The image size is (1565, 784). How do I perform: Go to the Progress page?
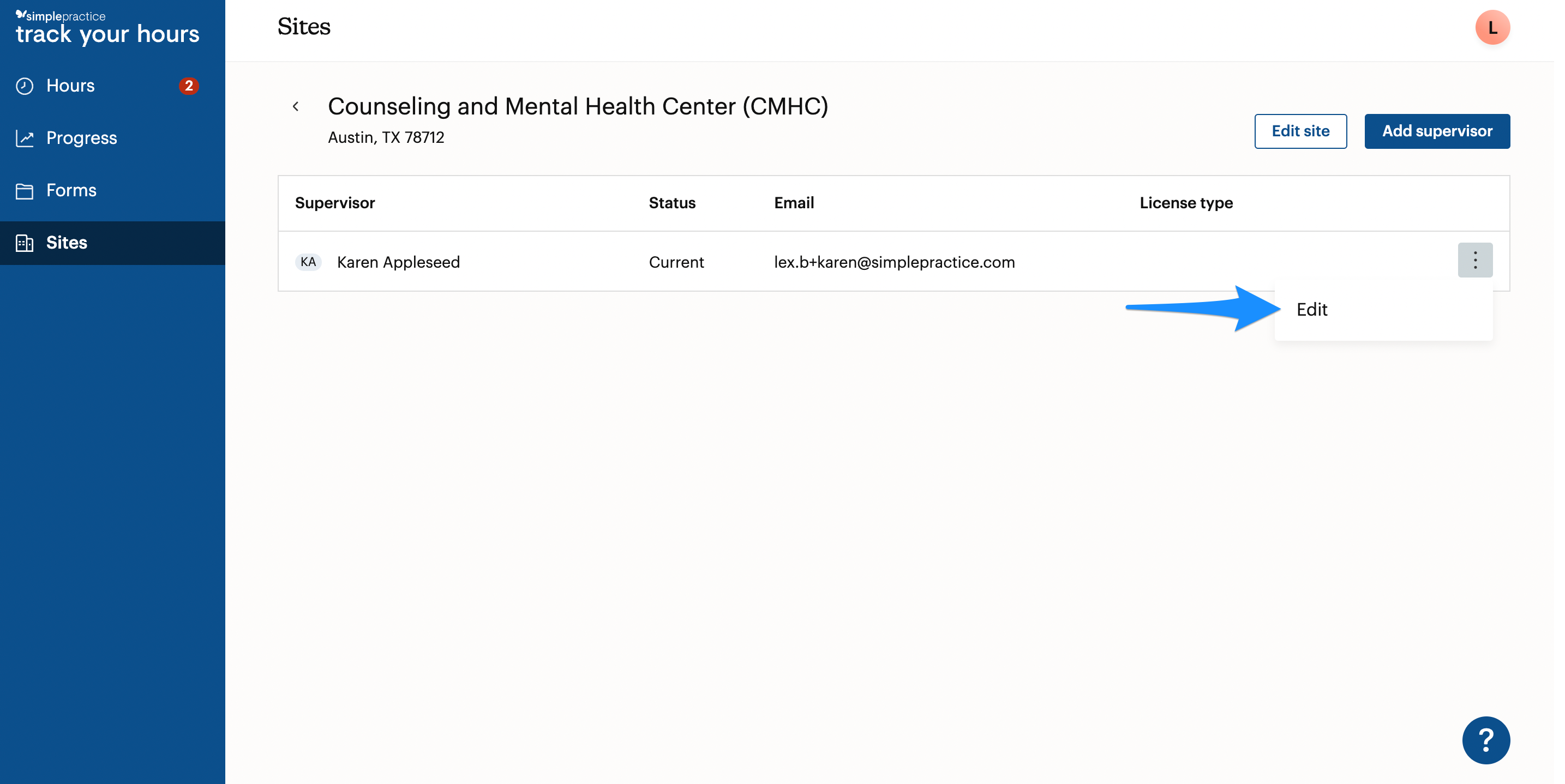(x=112, y=138)
